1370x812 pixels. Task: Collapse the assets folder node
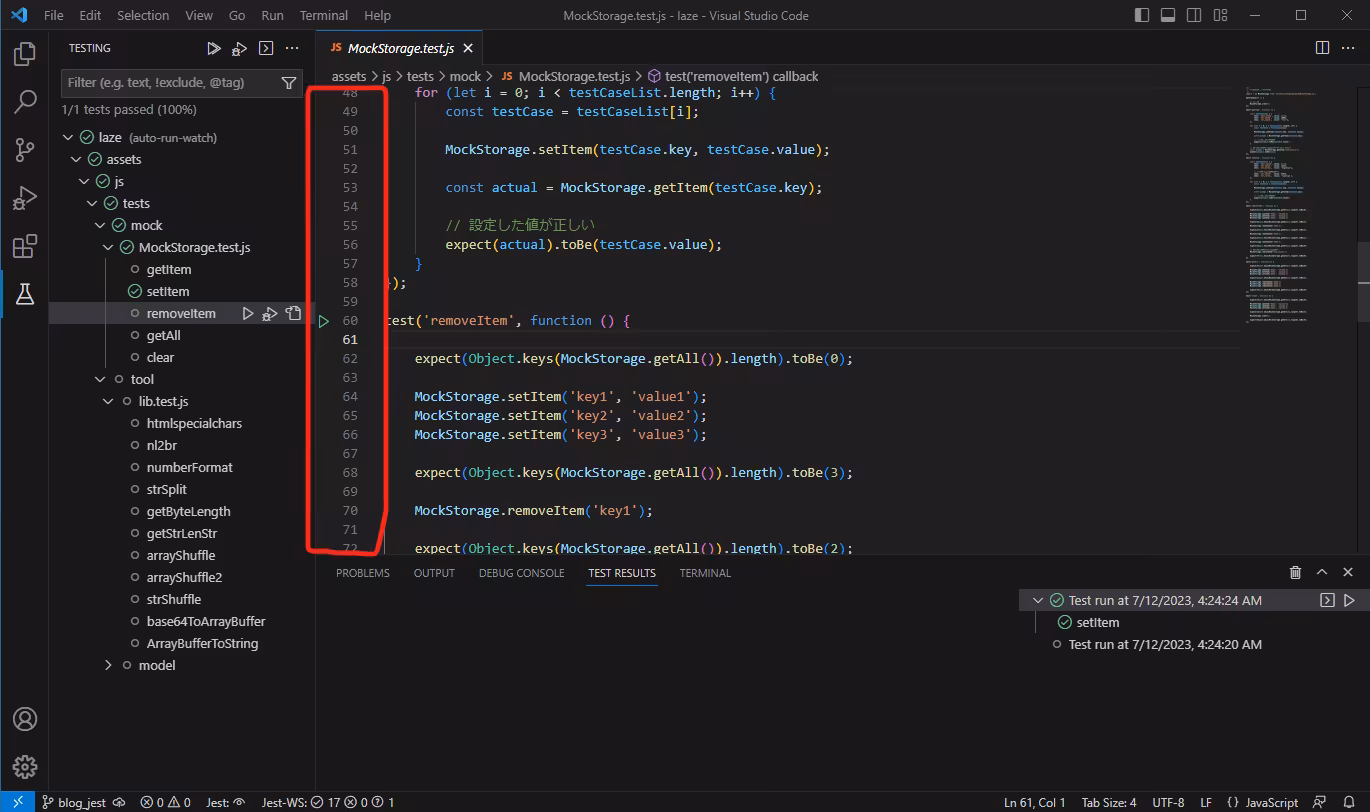[76, 159]
